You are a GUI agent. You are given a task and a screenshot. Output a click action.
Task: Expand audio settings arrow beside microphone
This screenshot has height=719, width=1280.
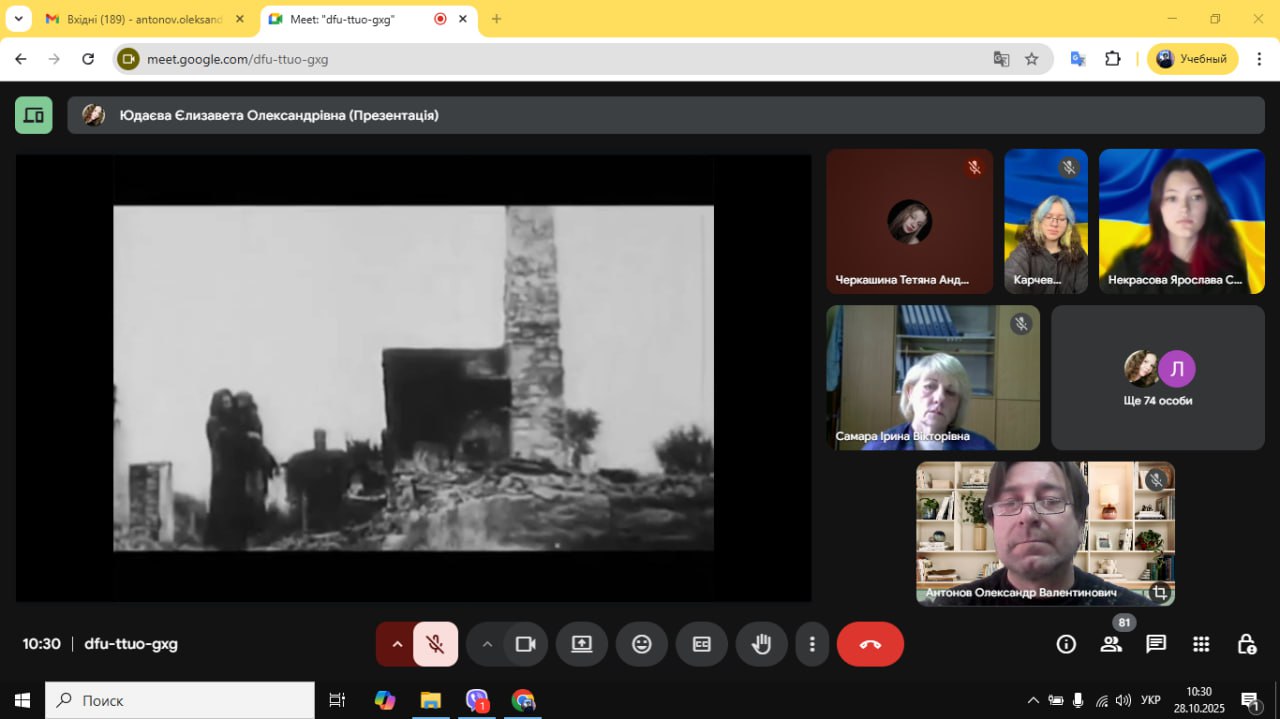pyautogui.click(x=397, y=644)
